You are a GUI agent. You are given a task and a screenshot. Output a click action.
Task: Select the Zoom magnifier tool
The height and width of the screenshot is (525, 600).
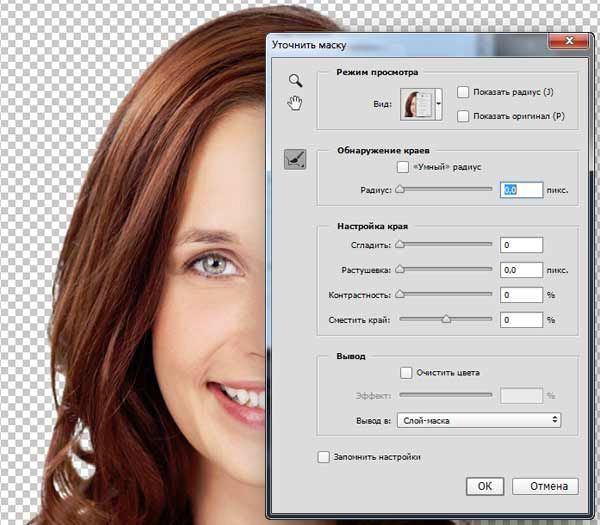[295, 80]
